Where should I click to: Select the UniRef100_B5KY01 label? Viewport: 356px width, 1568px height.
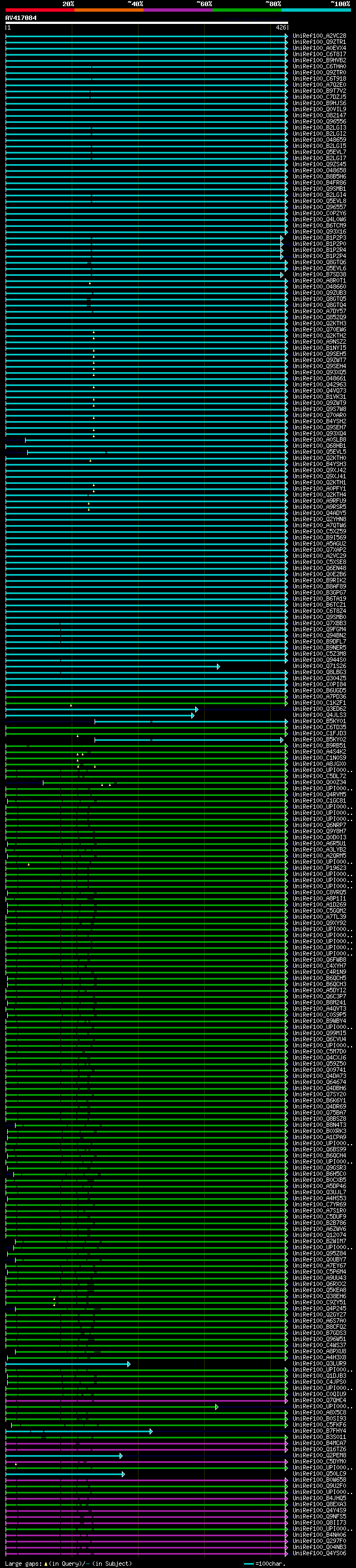(x=319, y=721)
